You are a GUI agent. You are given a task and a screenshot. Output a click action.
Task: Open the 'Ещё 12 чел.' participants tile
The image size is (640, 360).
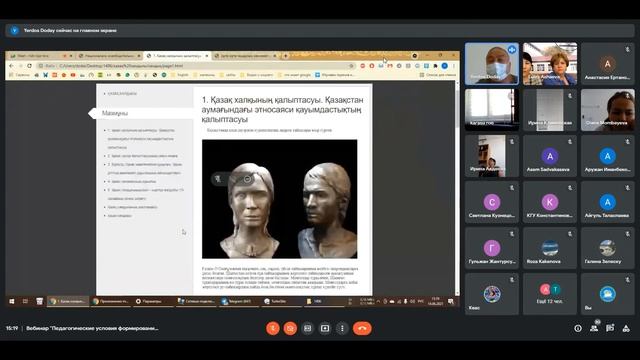(x=550, y=294)
